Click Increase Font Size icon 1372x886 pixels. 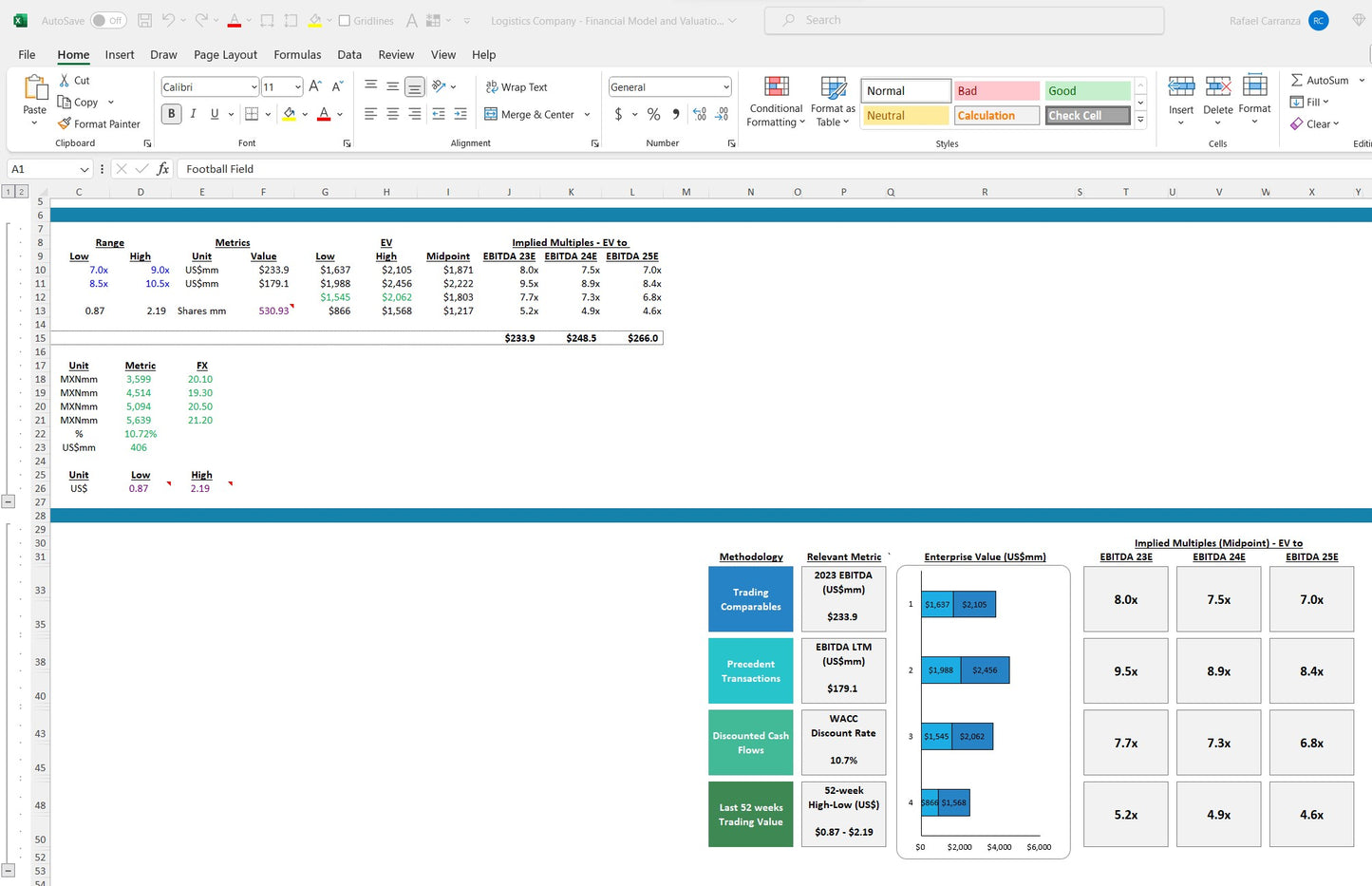coord(315,87)
